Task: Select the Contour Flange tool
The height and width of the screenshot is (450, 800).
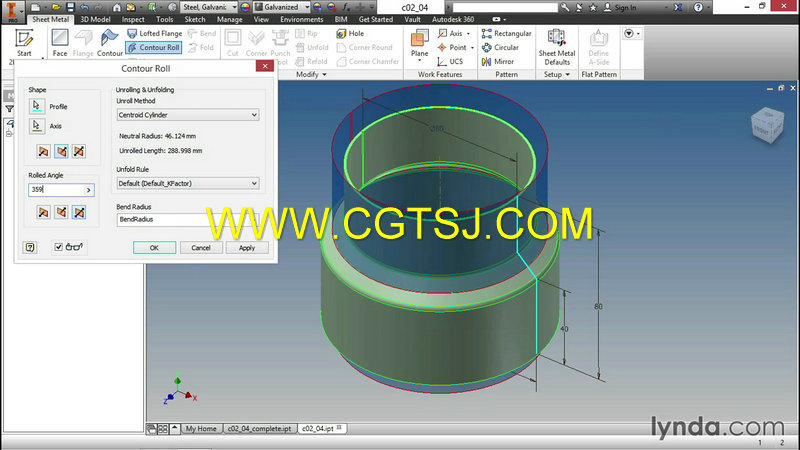Action: tap(110, 43)
